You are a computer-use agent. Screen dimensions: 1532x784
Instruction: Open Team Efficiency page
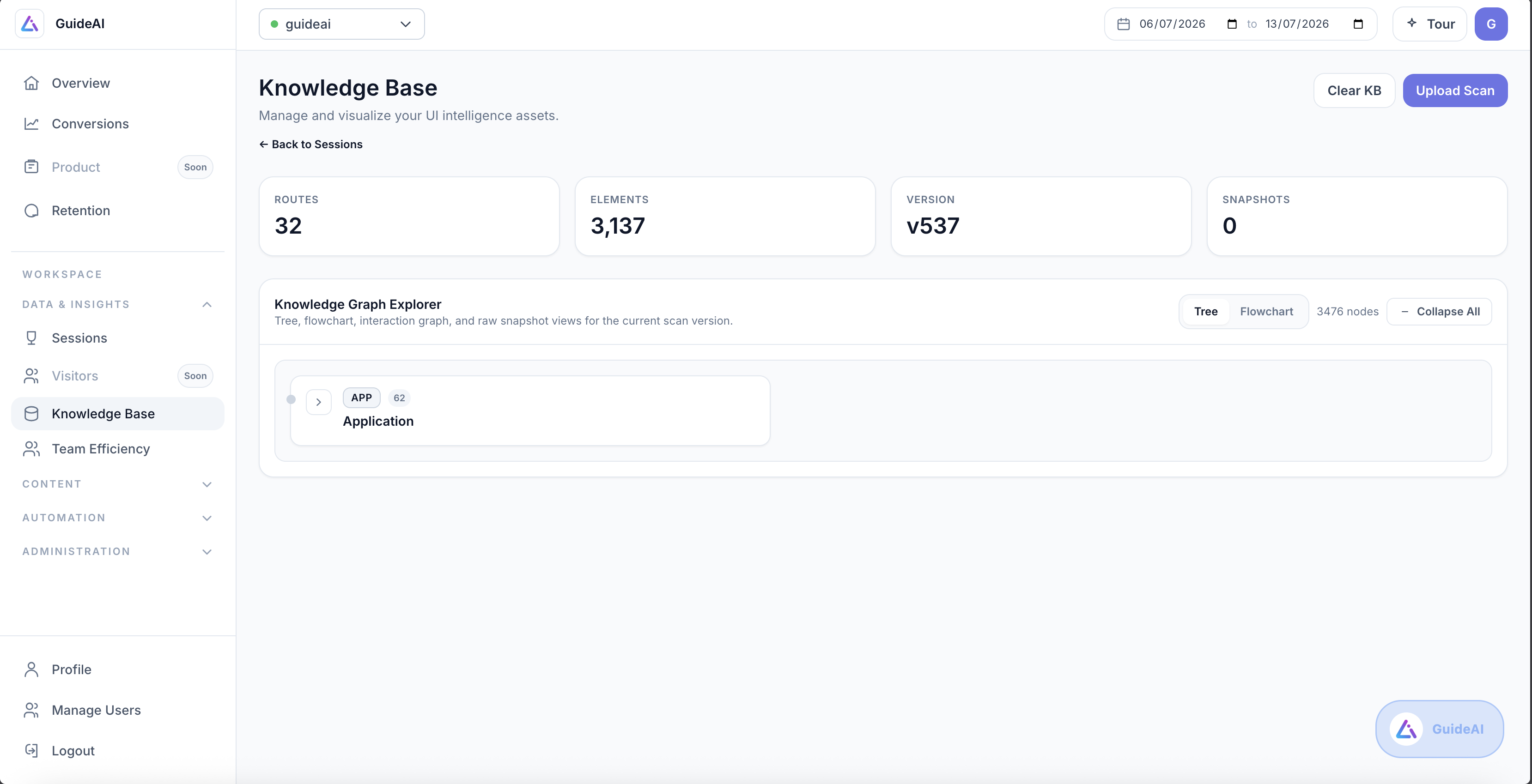click(x=118, y=449)
